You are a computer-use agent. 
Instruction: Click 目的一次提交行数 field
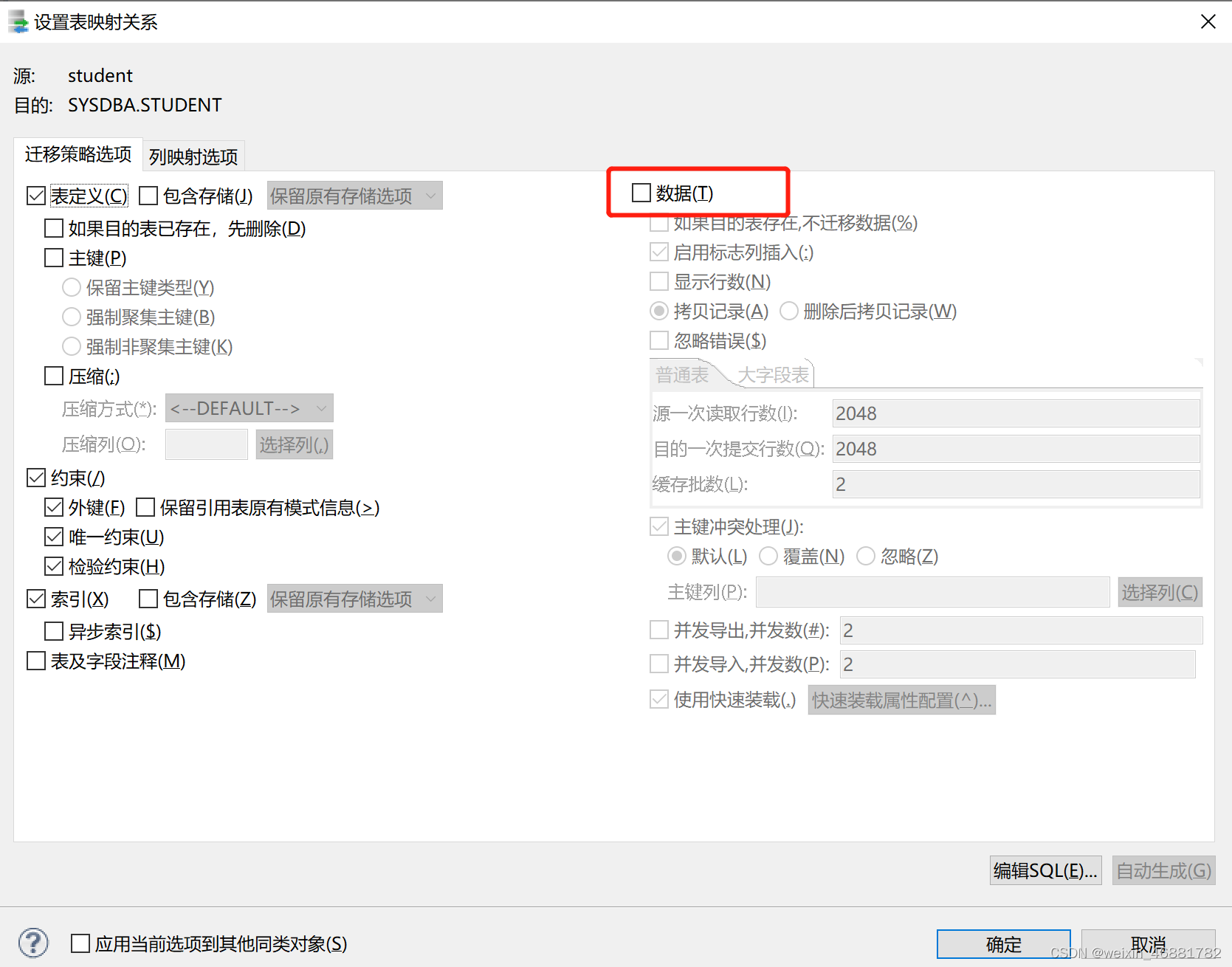pos(1016,449)
